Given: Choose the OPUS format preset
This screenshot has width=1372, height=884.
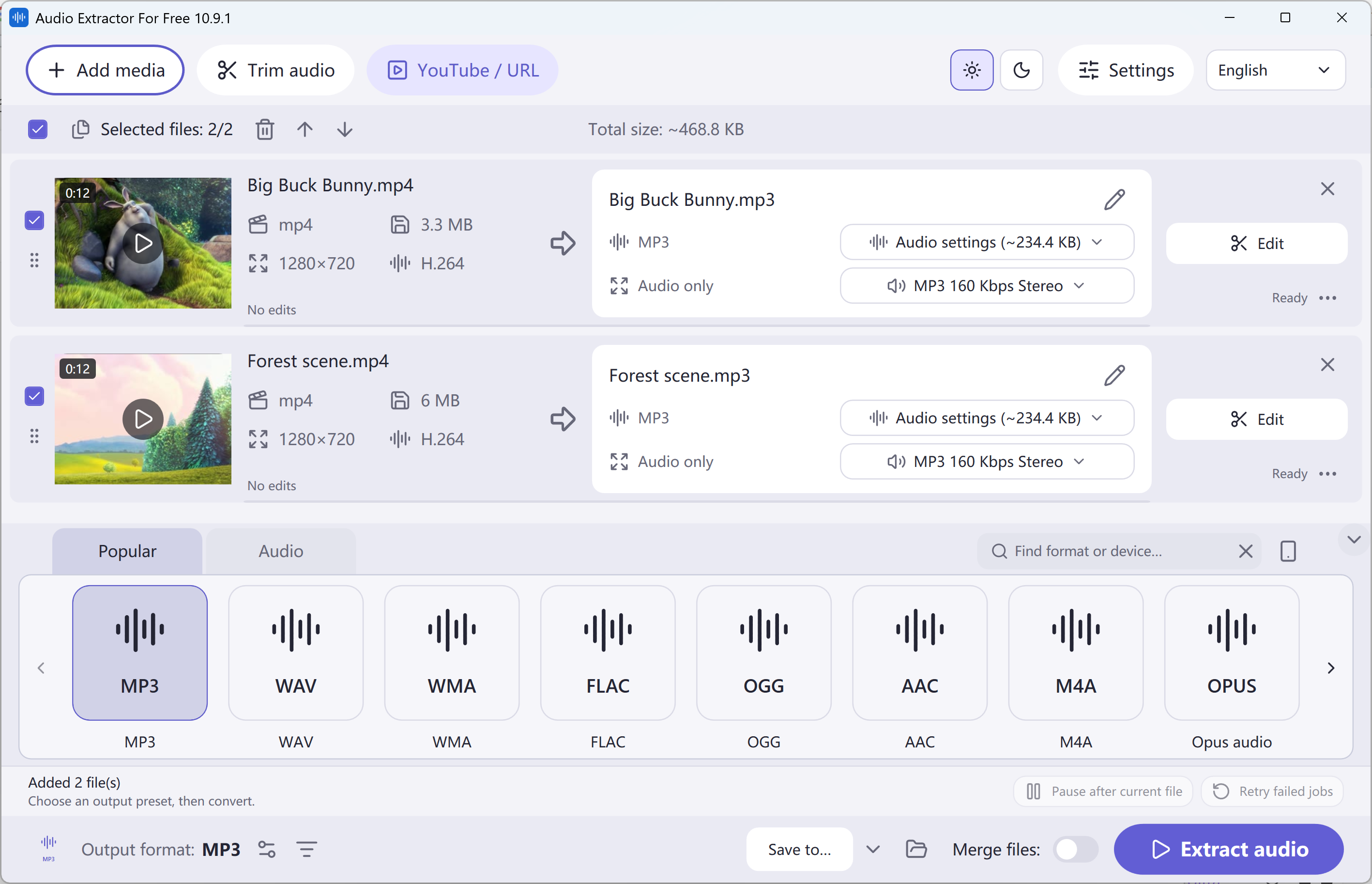Looking at the screenshot, I should 1232,652.
